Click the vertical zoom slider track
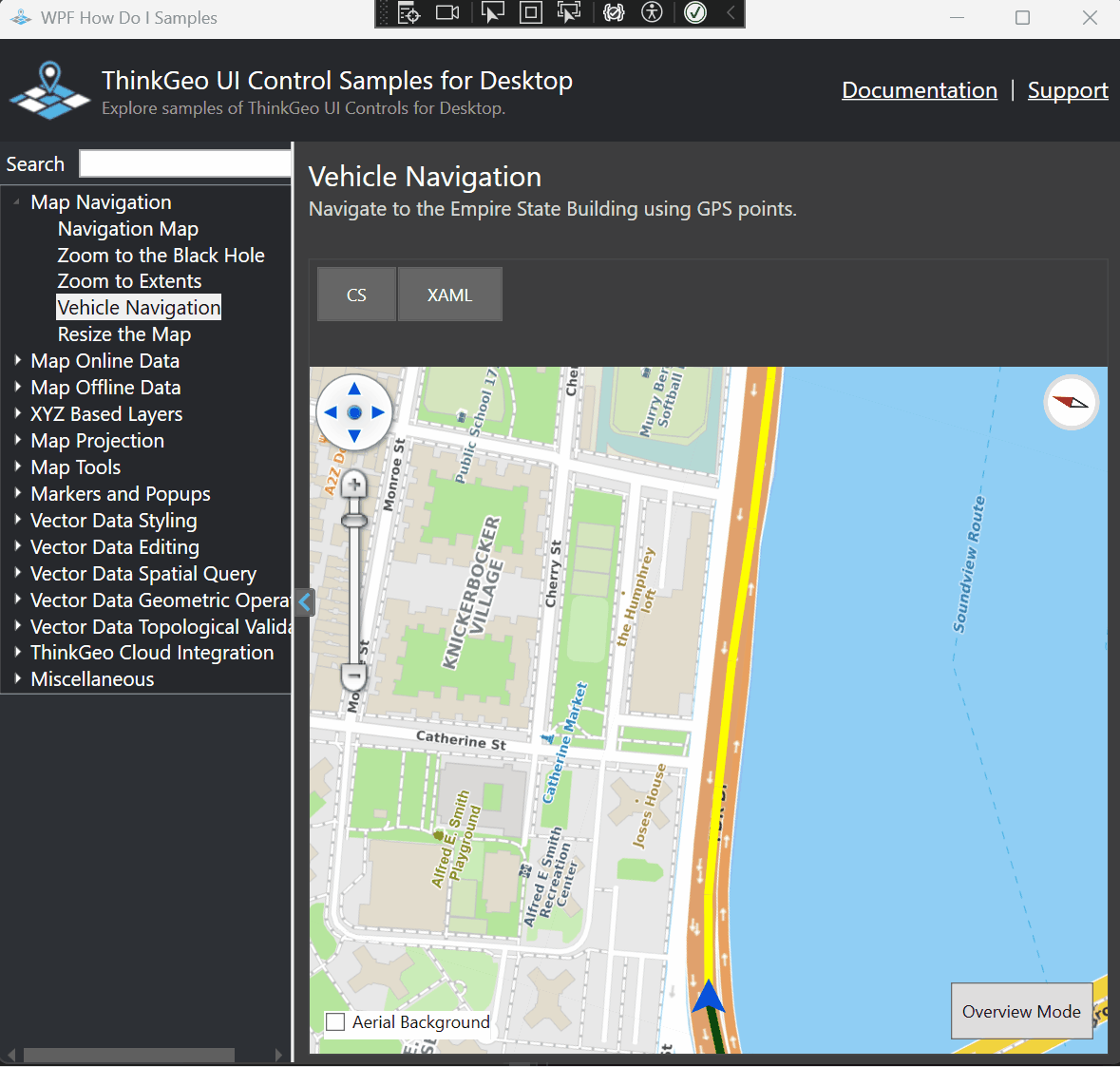1120x1067 pixels. [354, 593]
